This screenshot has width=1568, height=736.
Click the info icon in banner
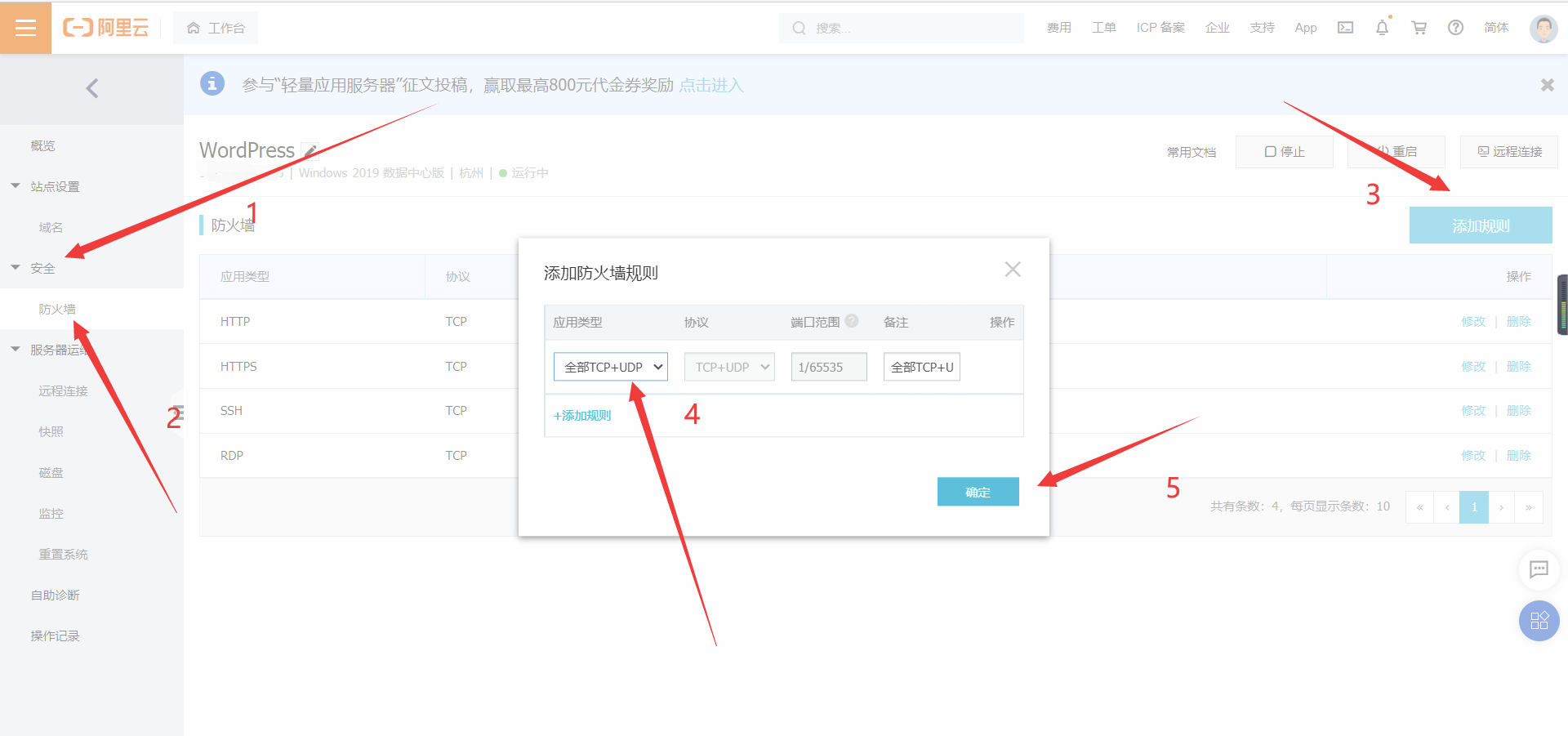(212, 83)
